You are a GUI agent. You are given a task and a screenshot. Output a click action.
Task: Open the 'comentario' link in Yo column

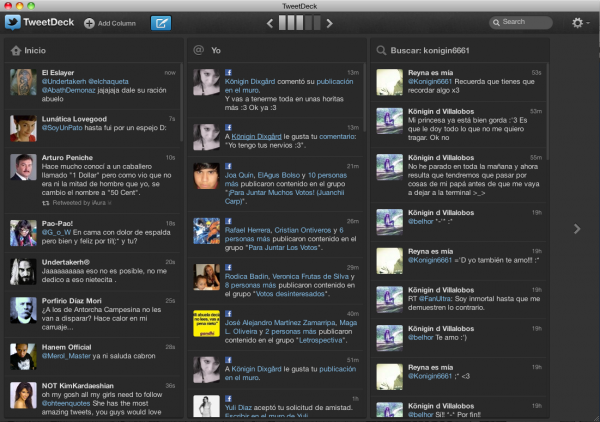click(x=337, y=137)
